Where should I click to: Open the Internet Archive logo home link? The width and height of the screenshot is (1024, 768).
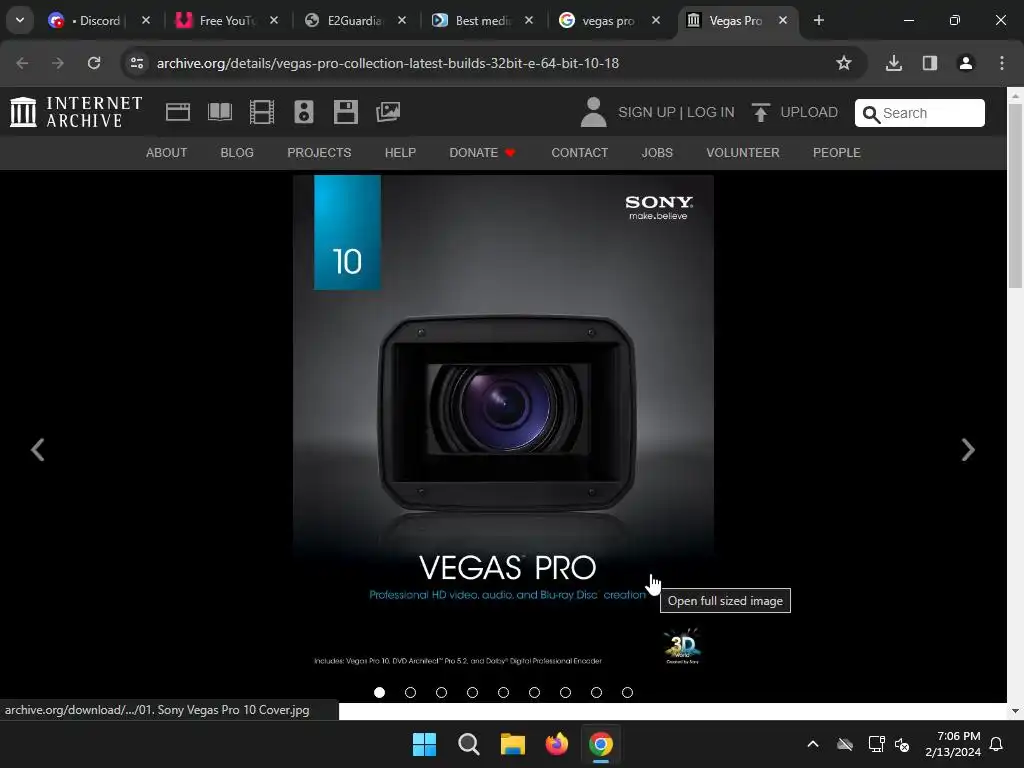[76, 112]
